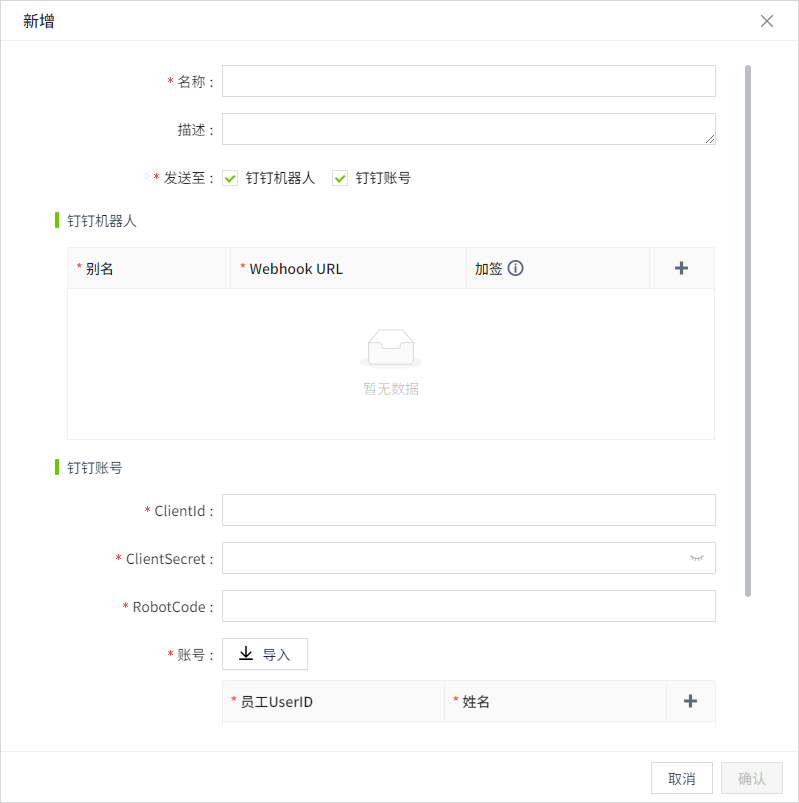Click the info icon next to 加签
This screenshot has width=799, height=803.
tap(516, 268)
